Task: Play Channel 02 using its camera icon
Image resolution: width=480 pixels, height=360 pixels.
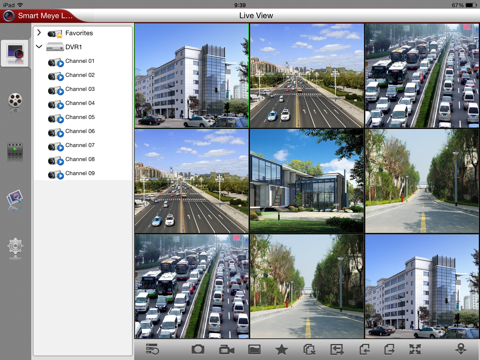Action: tap(56, 76)
